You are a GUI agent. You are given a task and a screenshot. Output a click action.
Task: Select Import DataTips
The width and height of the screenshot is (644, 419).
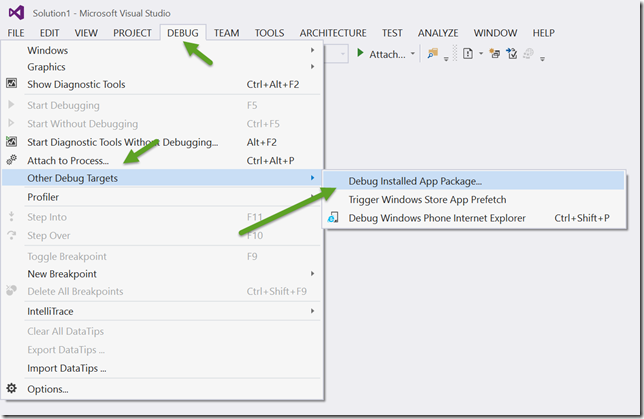coord(162,368)
